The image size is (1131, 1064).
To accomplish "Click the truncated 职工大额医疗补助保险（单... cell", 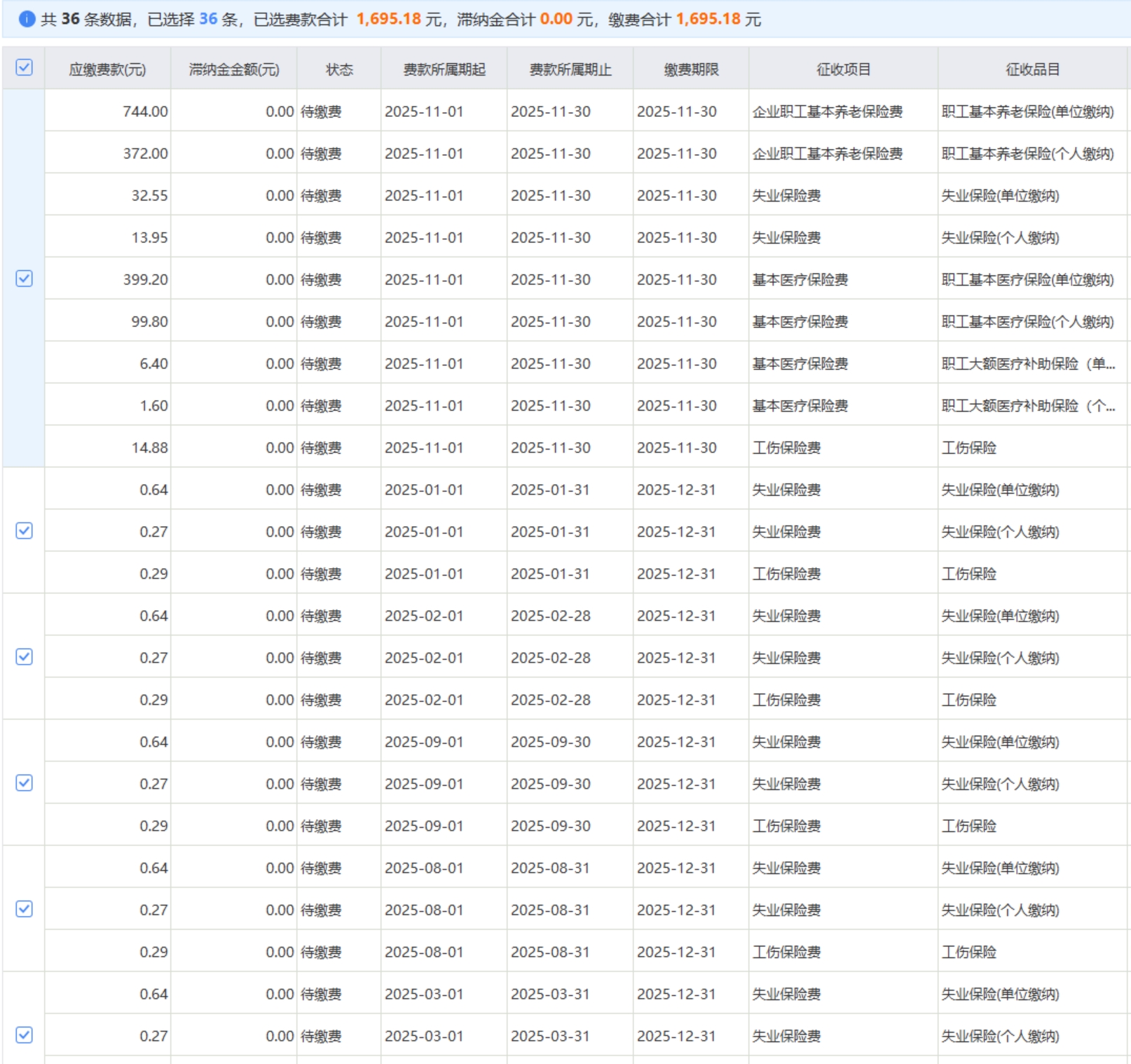I will [x=1028, y=364].
